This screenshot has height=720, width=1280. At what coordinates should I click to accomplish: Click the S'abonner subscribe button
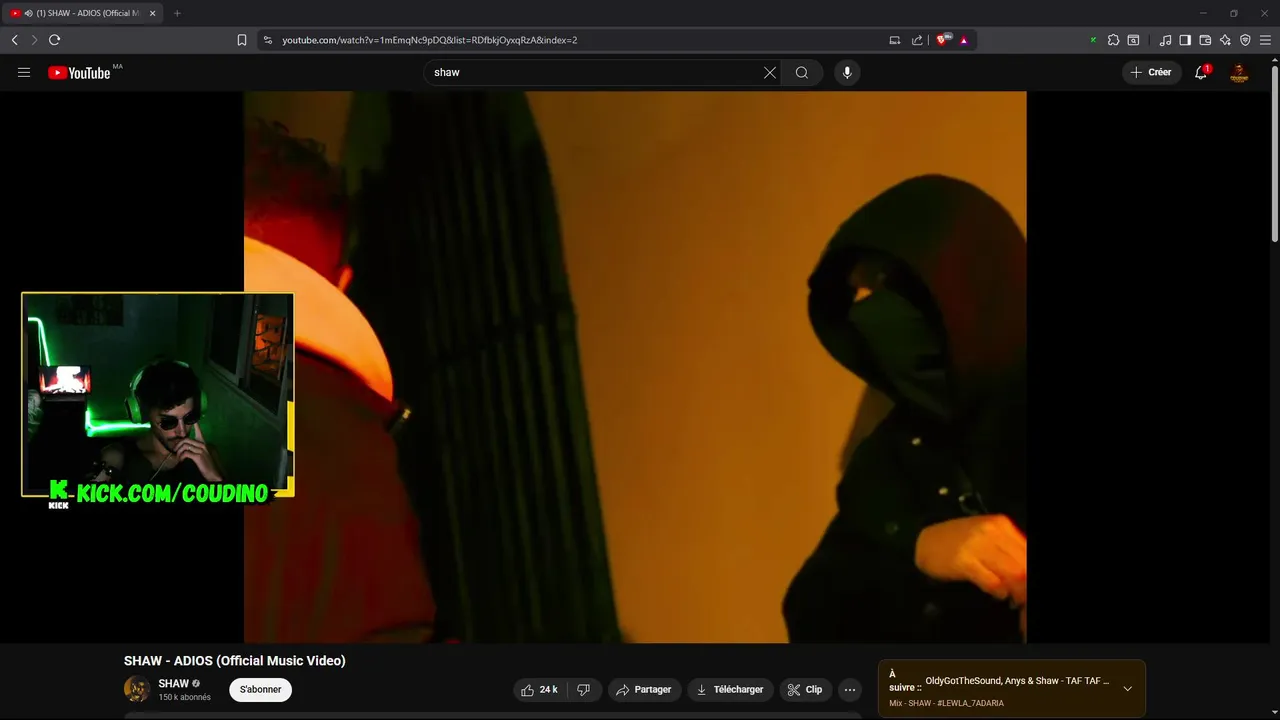(260, 689)
